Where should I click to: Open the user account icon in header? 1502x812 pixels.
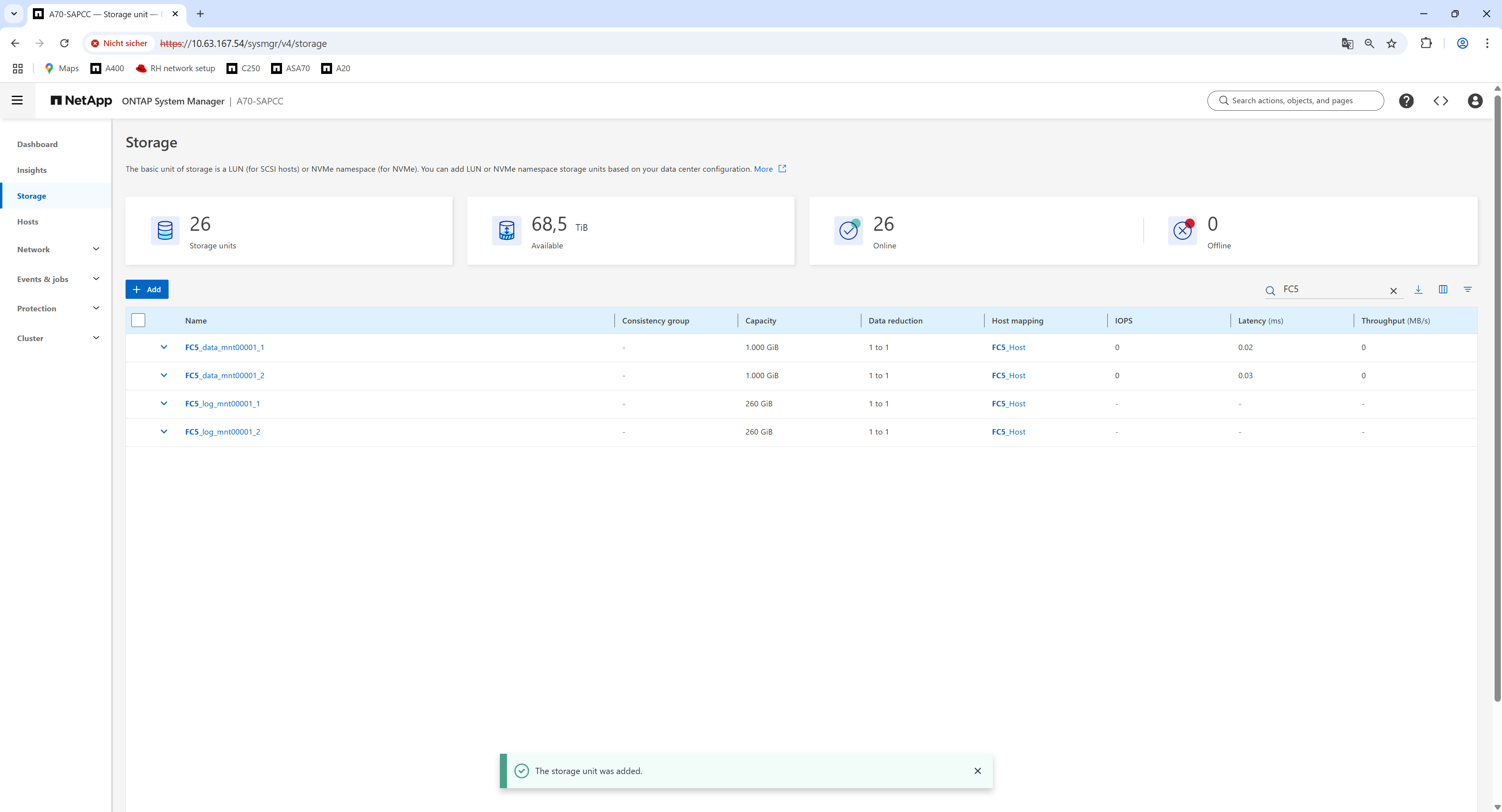click(x=1475, y=101)
